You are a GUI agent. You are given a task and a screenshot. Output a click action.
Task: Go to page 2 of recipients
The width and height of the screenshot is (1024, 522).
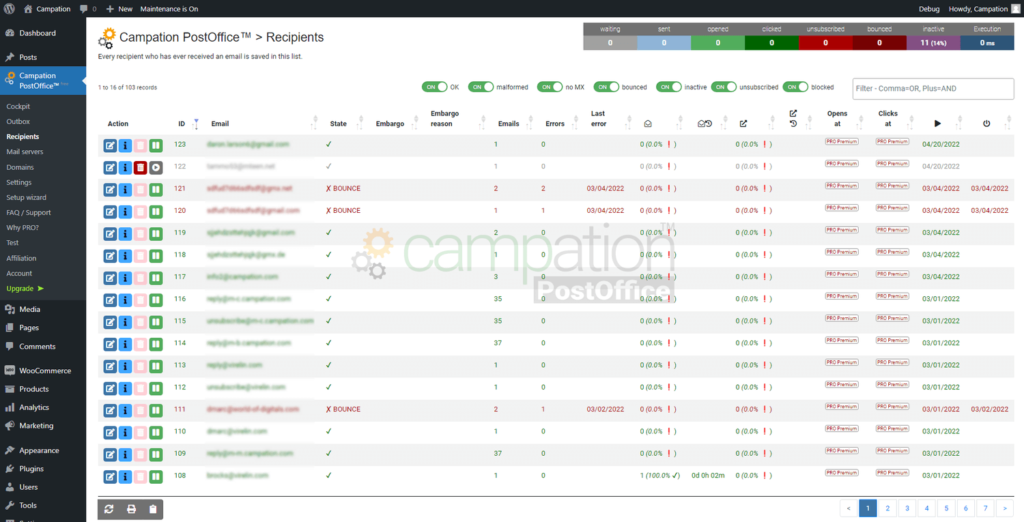tap(888, 508)
